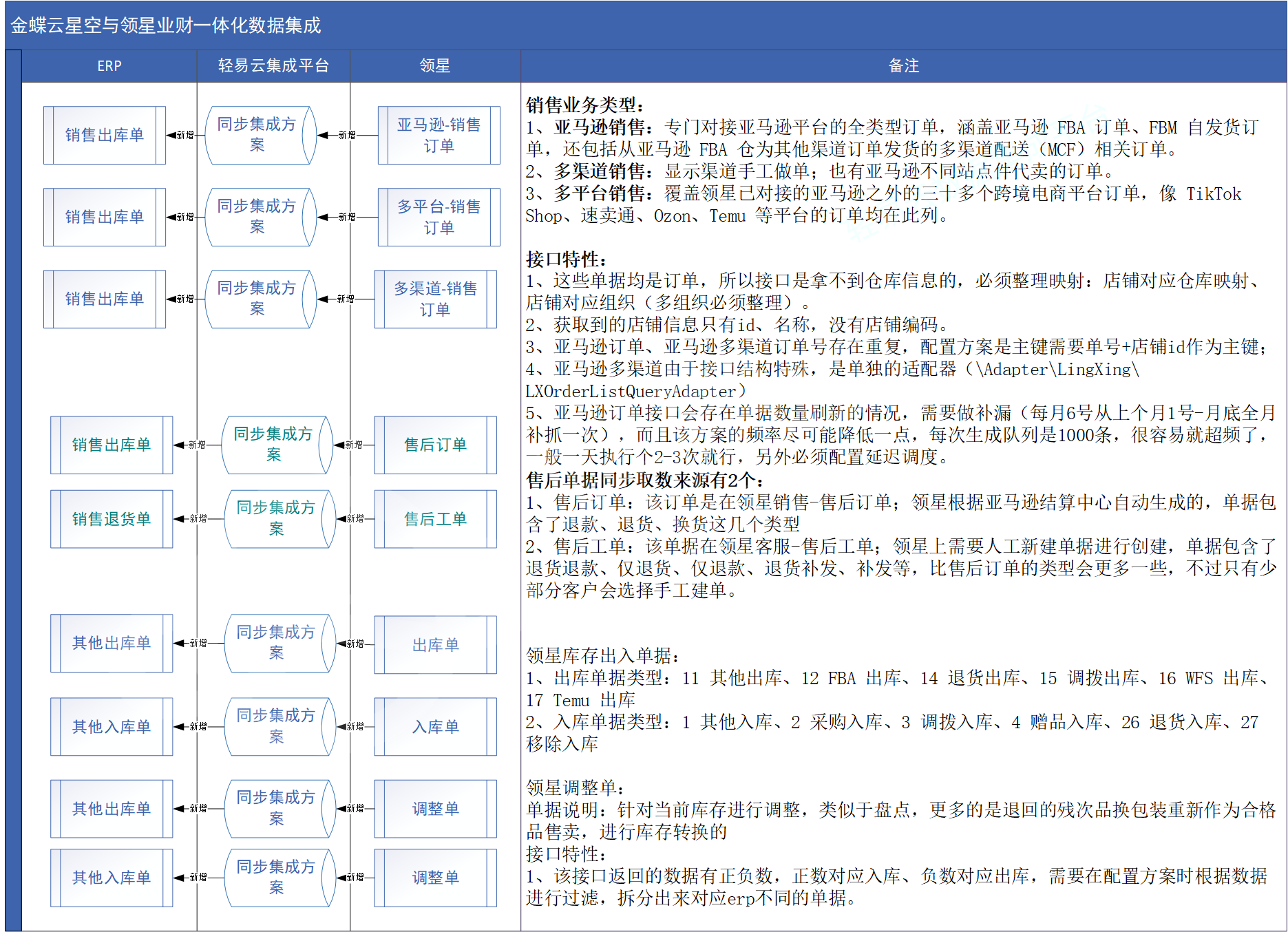Click the 销售退货单 box in ERP column
This screenshot has height=932, width=1288.
[x=112, y=519]
